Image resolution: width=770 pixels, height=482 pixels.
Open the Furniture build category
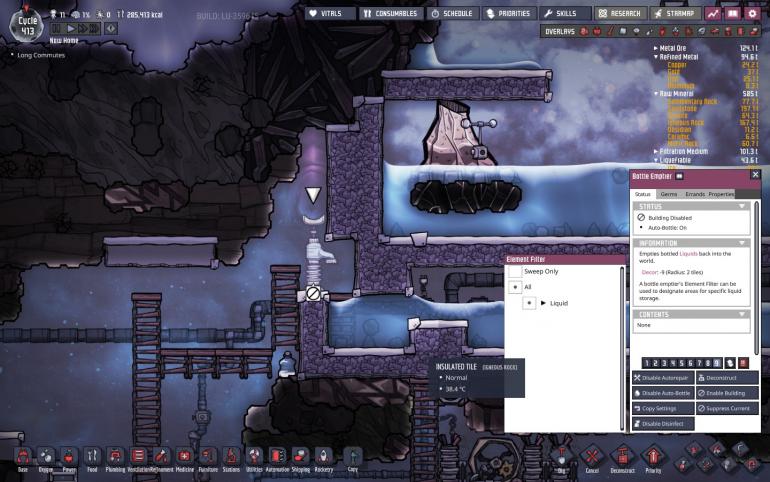click(208, 457)
